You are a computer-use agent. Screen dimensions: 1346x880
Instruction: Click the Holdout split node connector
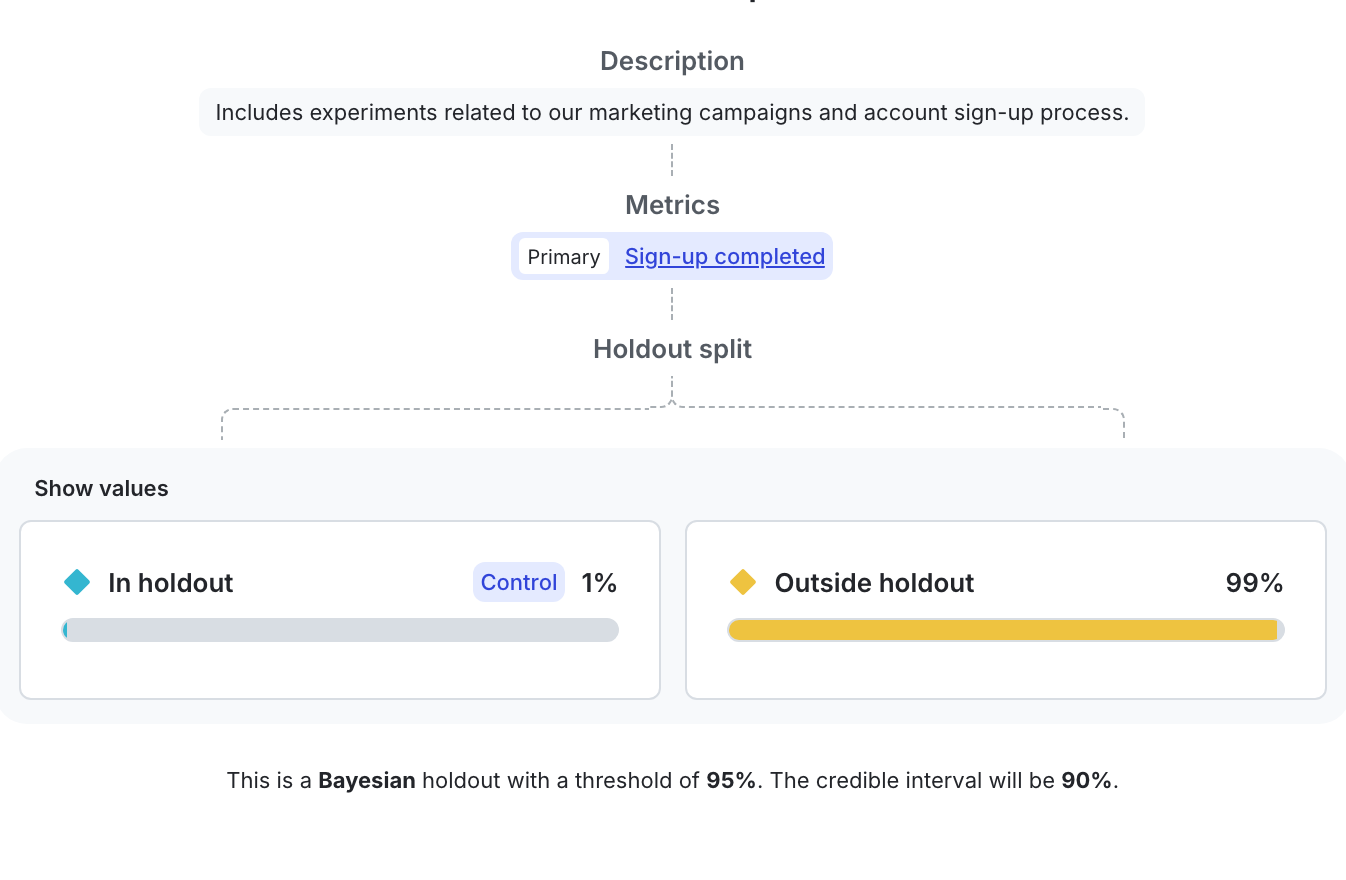(672, 349)
